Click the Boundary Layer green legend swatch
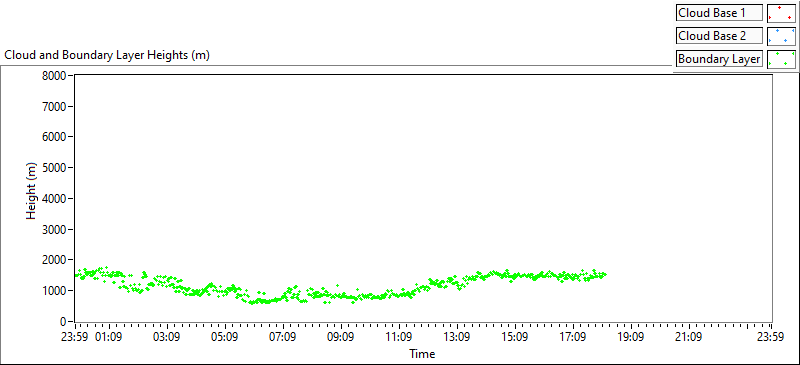 [782, 59]
